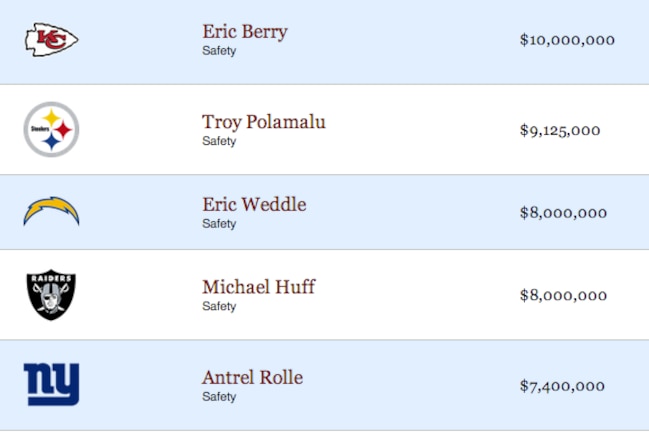
Task: Click the $9,125,000 salary amount
Action: pyautogui.click(x=560, y=130)
